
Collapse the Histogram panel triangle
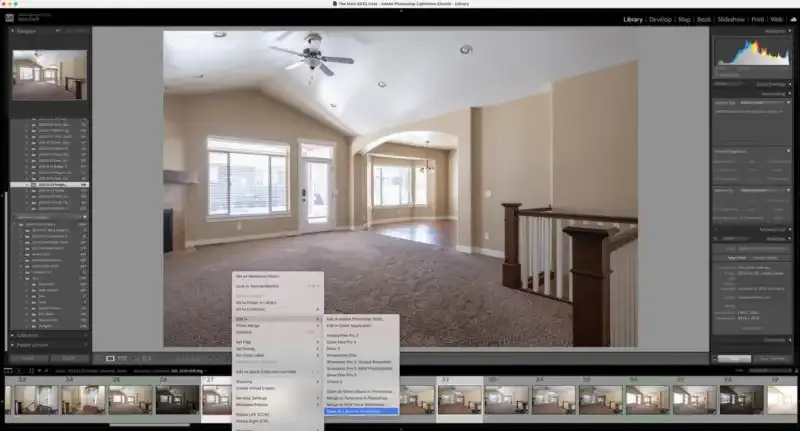pyautogui.click(x=789, y=31)
